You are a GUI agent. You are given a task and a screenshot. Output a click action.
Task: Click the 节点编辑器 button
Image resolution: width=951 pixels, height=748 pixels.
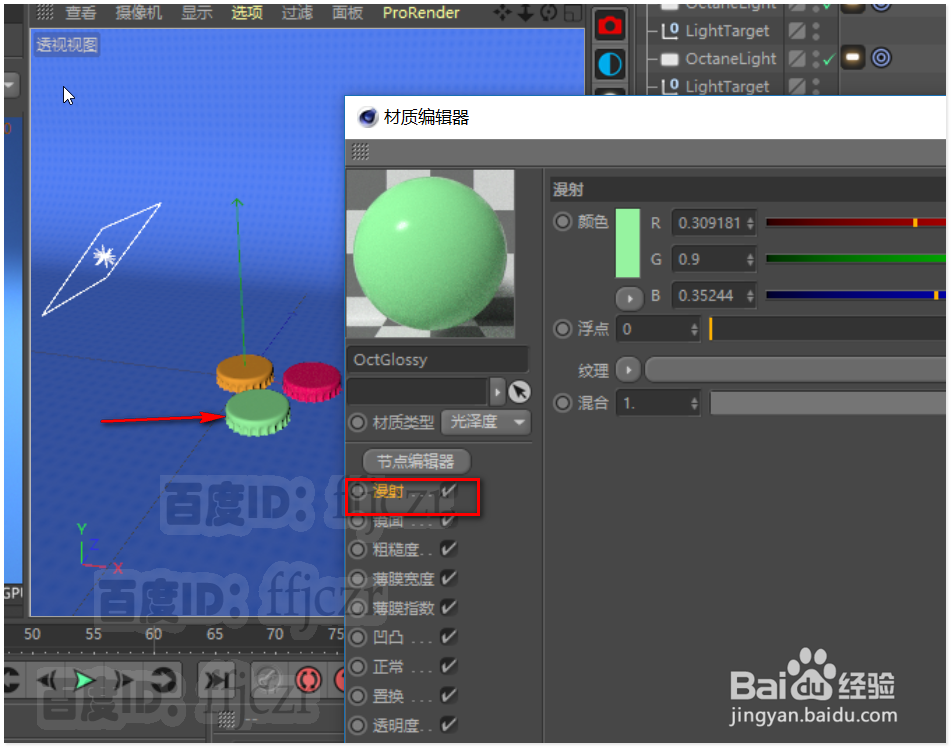415,462
